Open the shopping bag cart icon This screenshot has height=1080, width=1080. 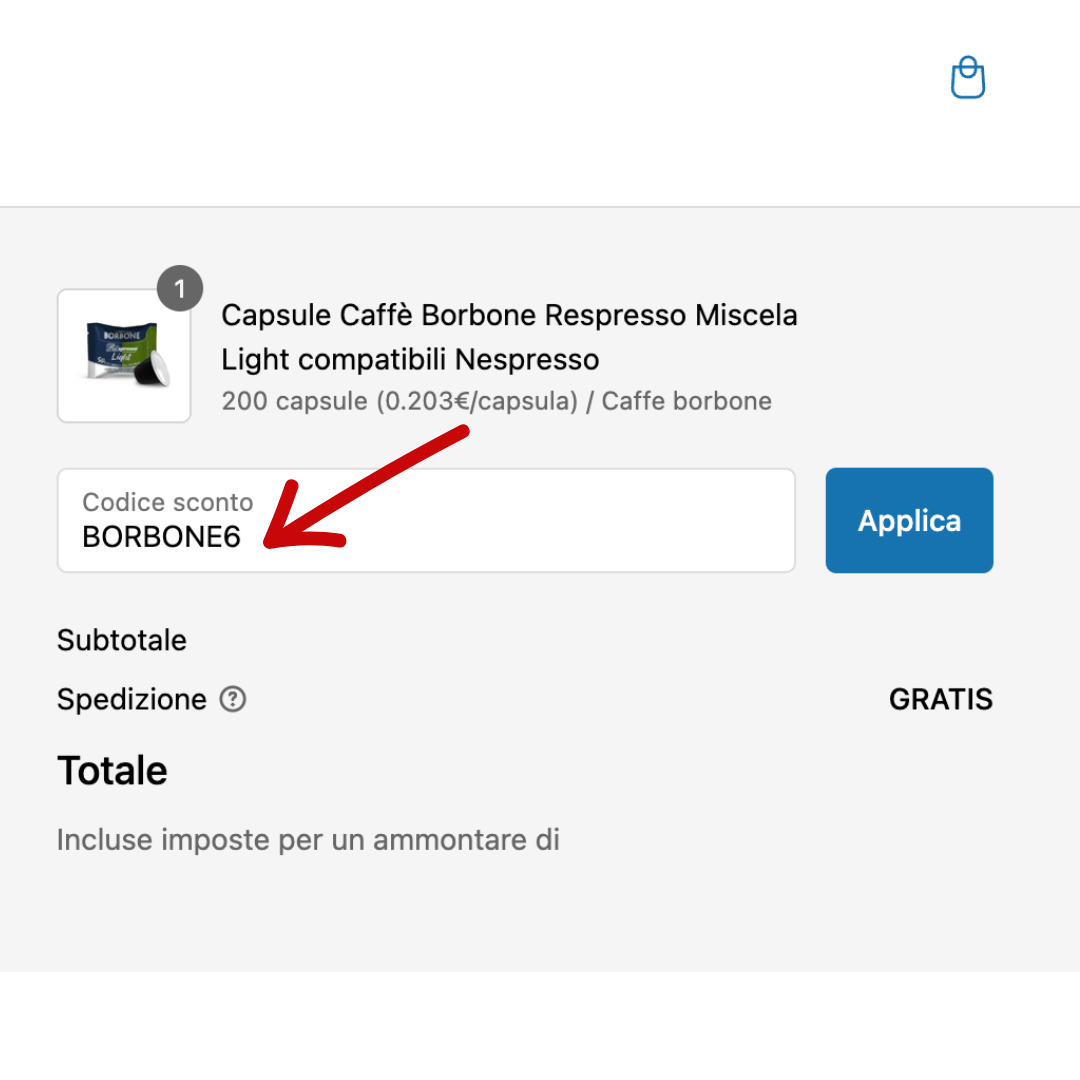click(967, 78)
